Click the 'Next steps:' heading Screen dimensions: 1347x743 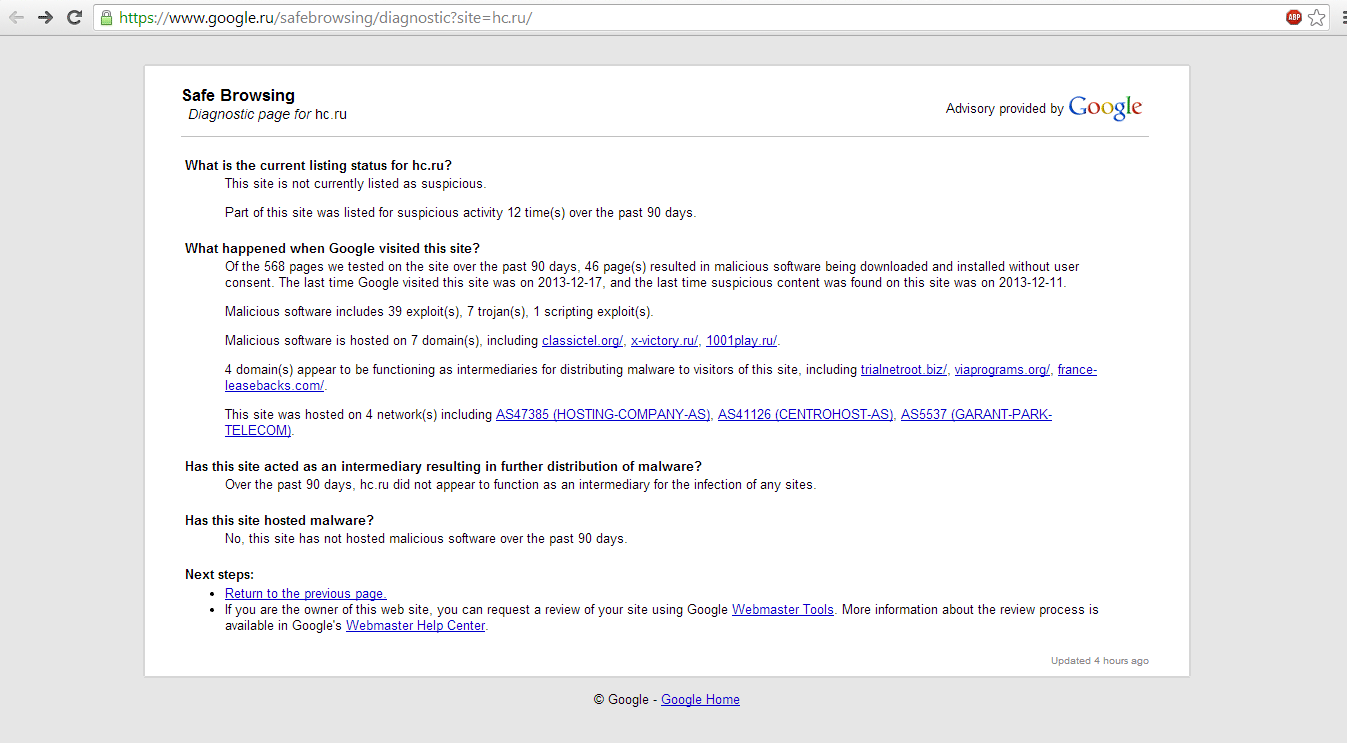point(219,575)
